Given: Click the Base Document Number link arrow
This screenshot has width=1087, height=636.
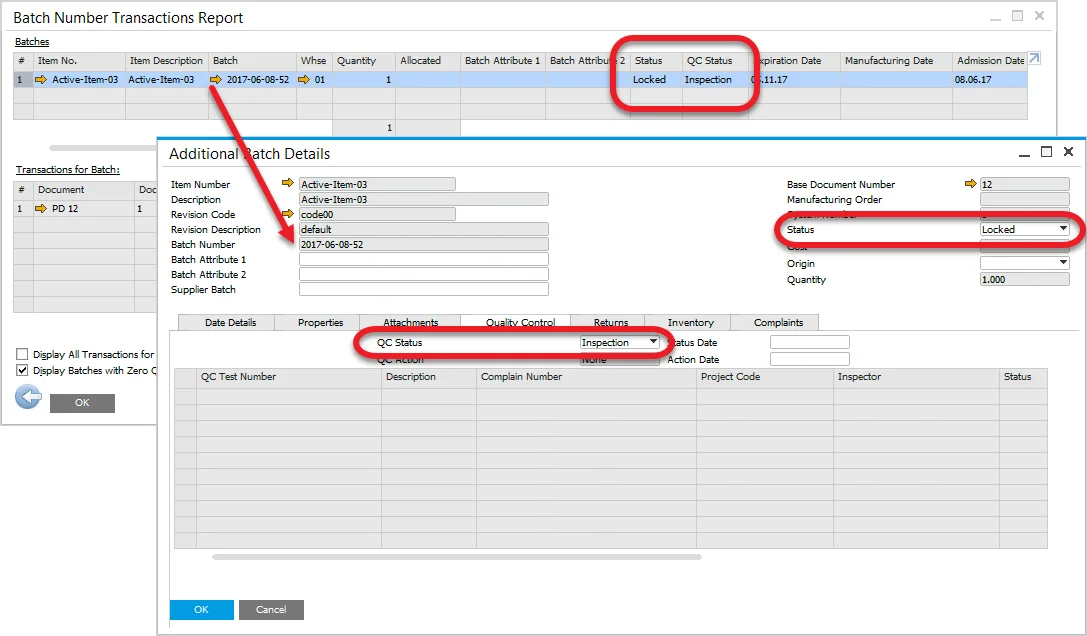Looking at the screenshot, I should pyautogui.click(x=970, y=184).
